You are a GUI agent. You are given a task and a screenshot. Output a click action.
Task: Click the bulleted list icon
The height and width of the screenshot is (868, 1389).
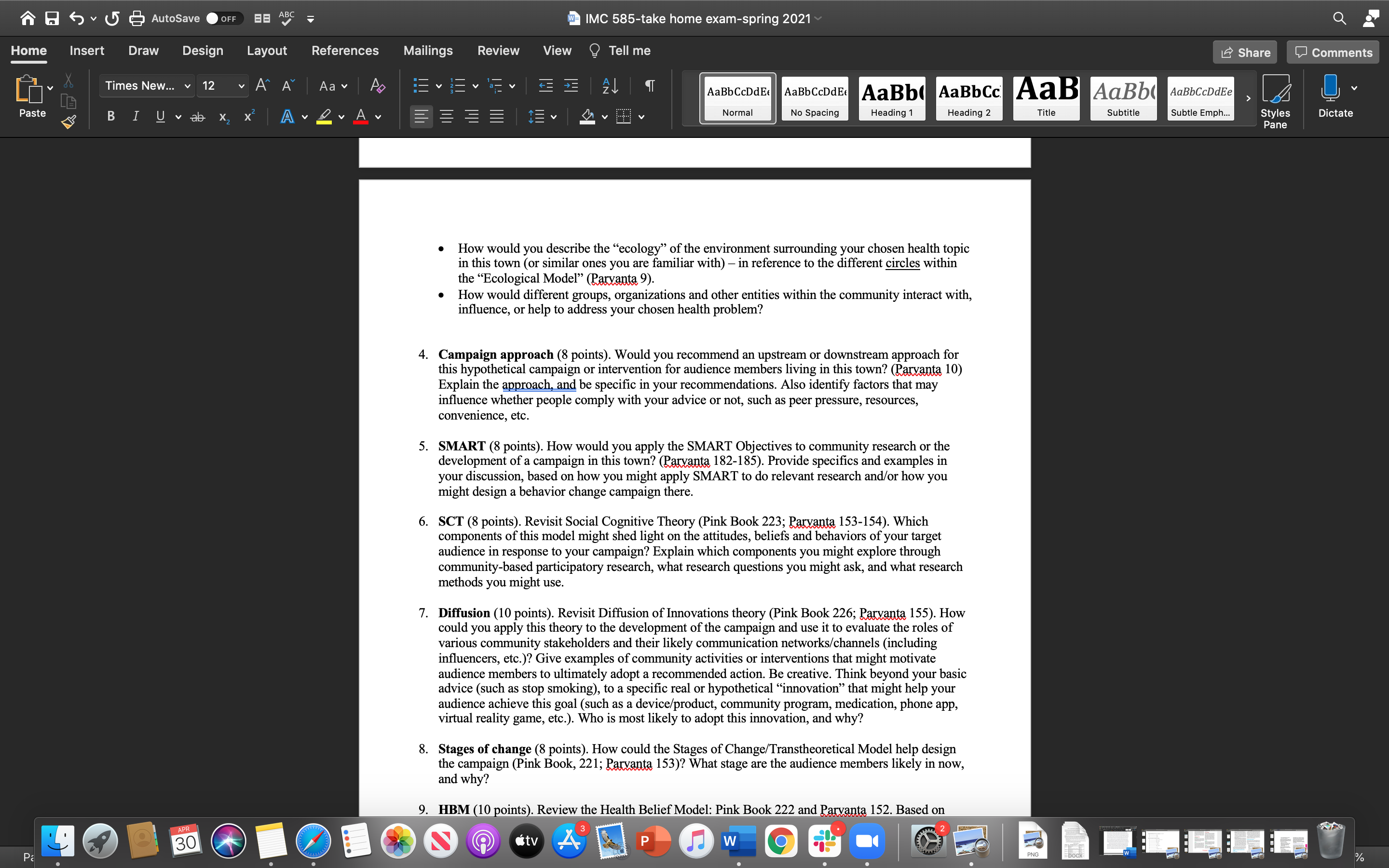pos(421,85)
